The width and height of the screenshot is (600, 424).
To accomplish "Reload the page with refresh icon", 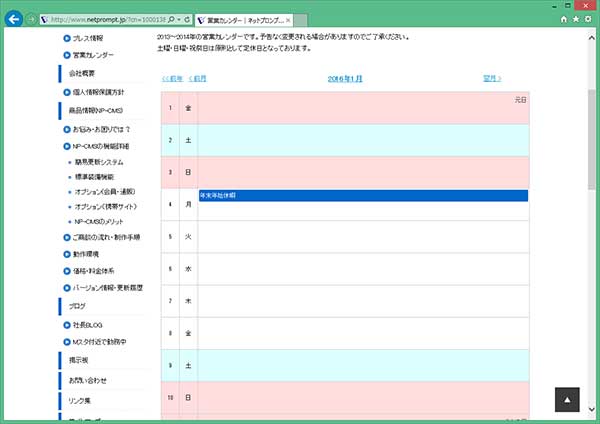I will coord(187,19).
